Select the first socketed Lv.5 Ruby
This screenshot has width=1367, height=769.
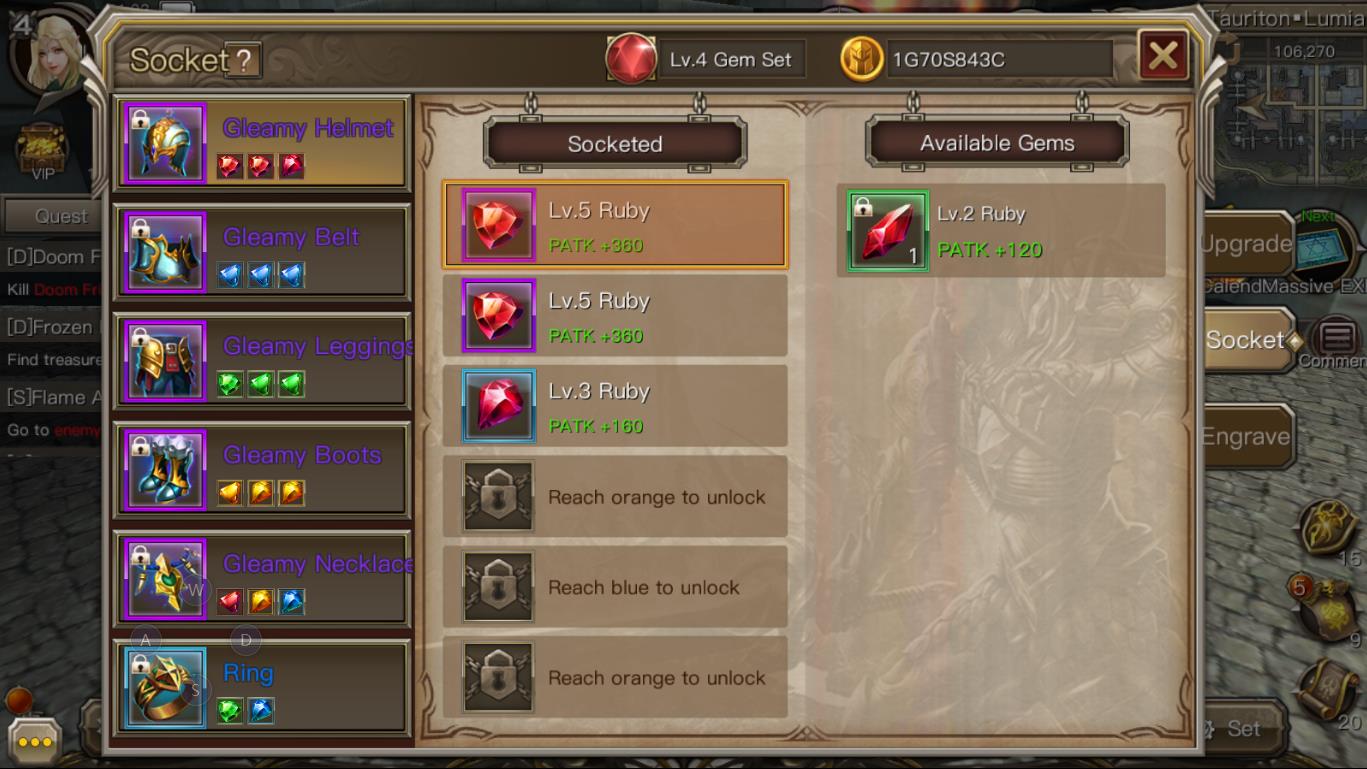(x=615, y=226)
